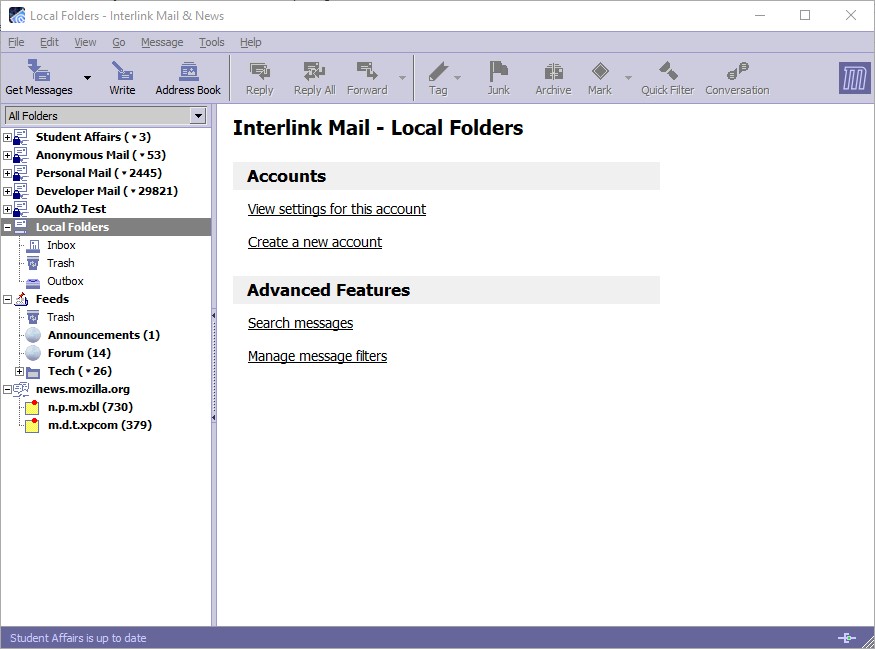Open the Message menu
This screenshot has width=875, height=649.
click(x=162, y=42)
